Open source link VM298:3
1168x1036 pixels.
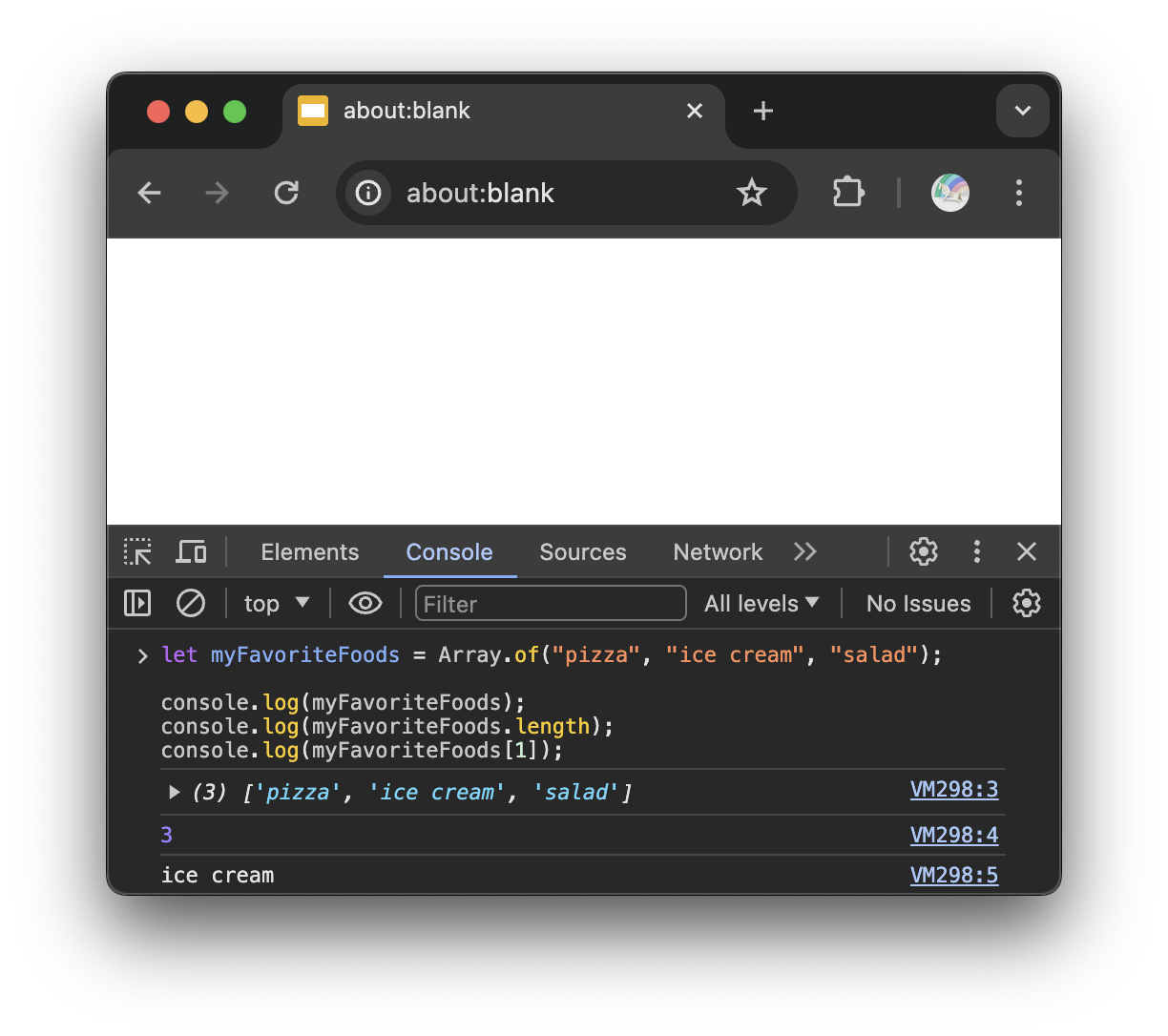[x=954, y=789]
